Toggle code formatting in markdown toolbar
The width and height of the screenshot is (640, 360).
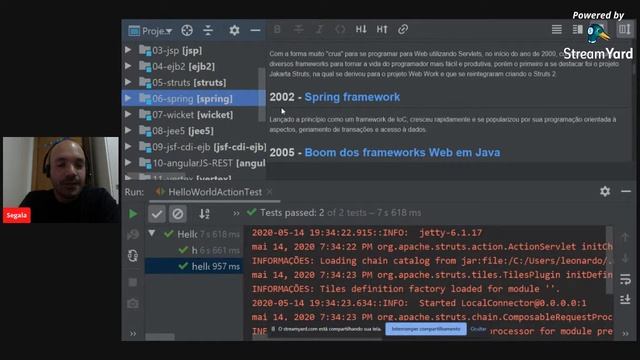tap(340, 29)
